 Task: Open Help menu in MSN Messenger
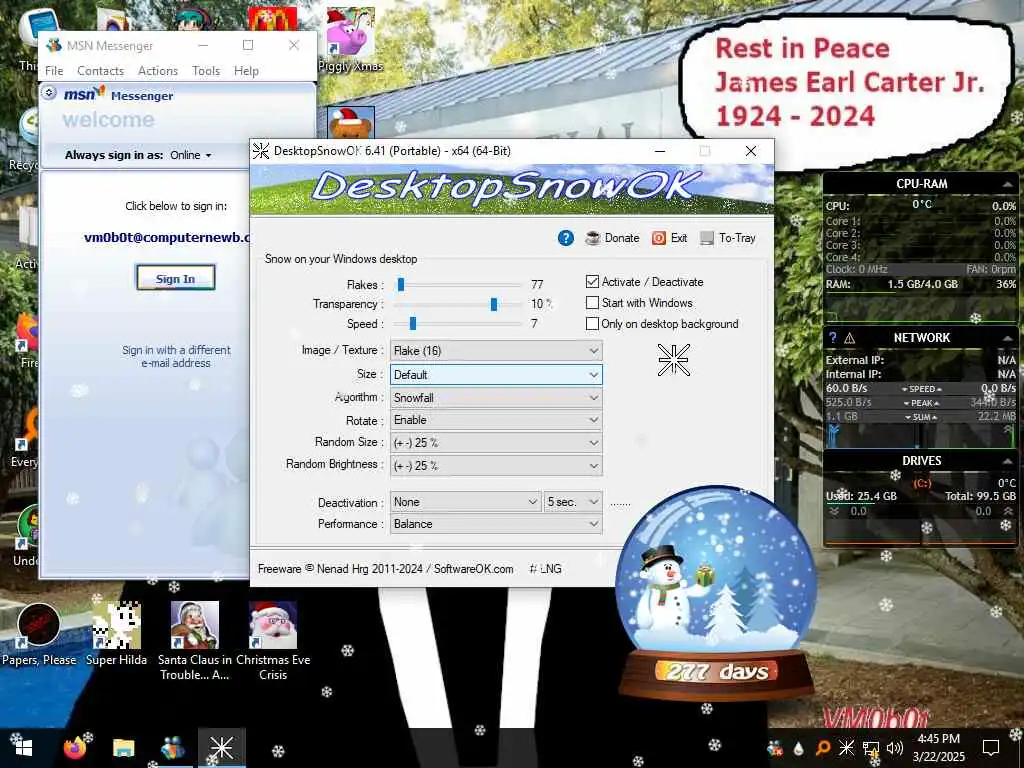click(x=246, y=71)
